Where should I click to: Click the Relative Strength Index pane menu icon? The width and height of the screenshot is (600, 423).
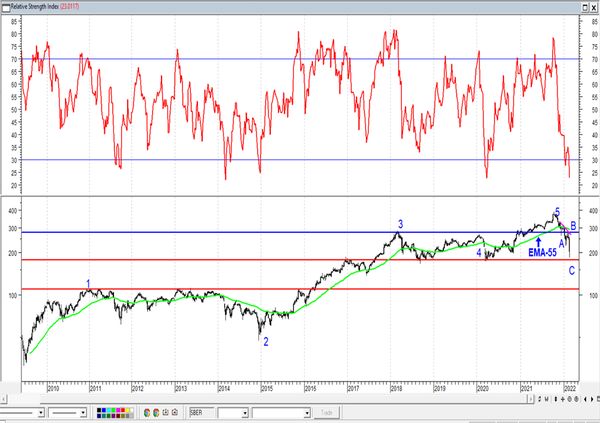coord(6,7)
